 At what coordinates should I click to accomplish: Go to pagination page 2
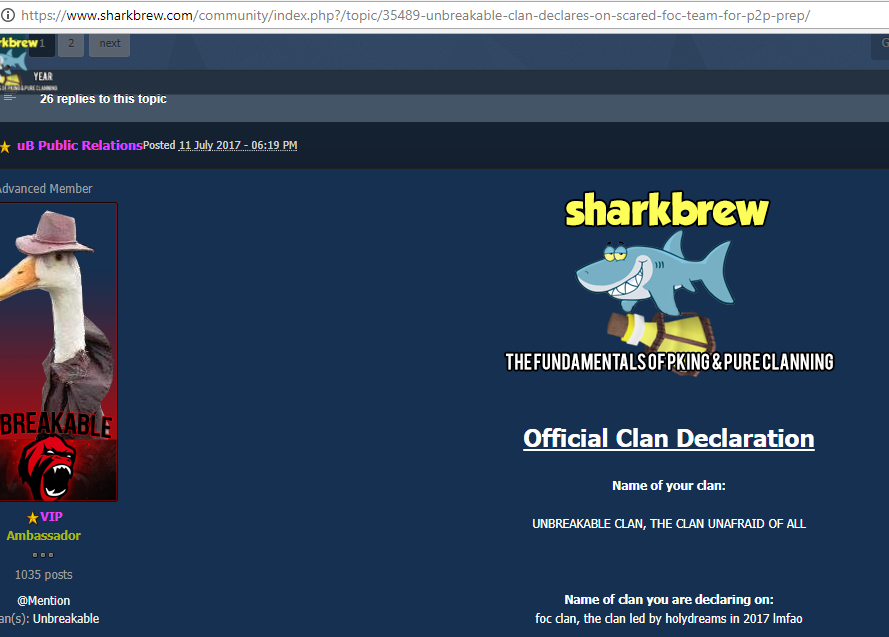click(x=71, y=44)
